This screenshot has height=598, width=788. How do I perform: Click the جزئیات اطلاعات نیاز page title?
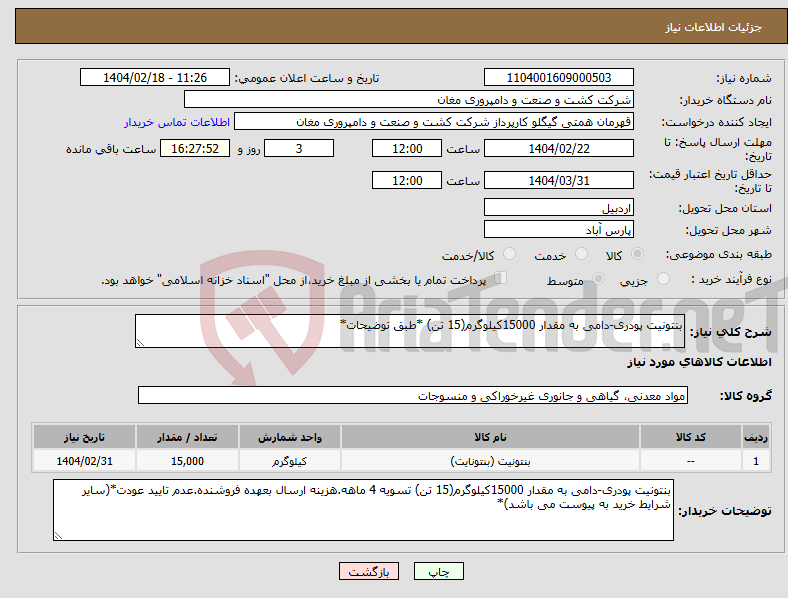point(714,27)
